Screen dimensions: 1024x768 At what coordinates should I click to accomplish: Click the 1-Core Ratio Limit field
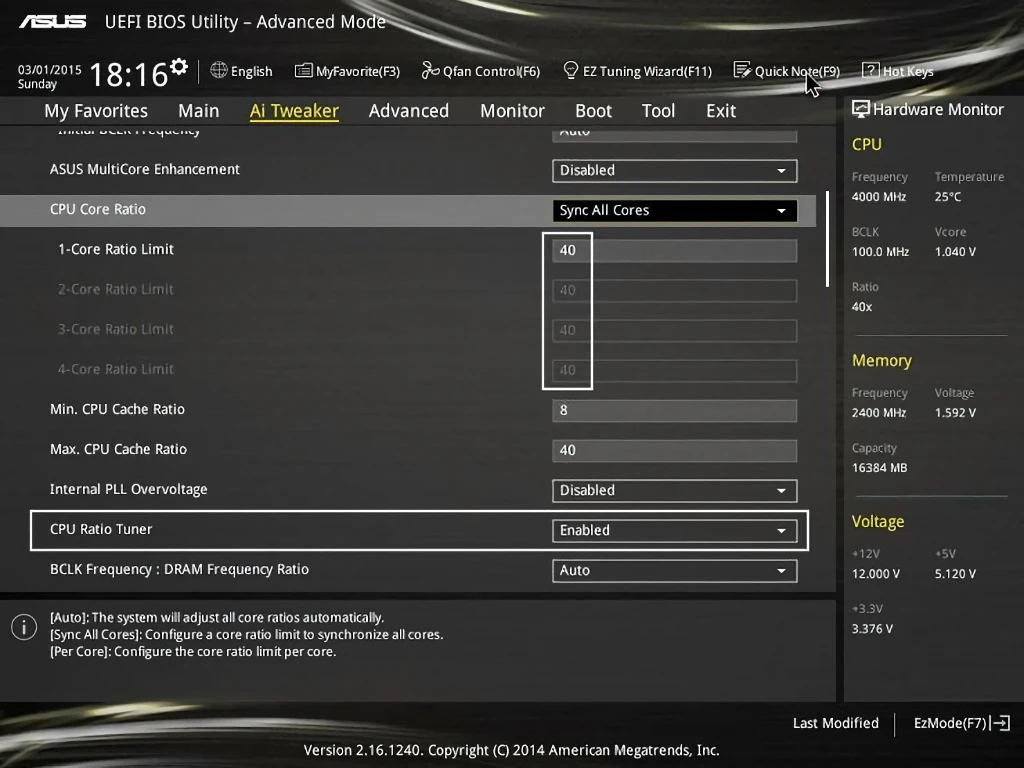tap(675, 250)
